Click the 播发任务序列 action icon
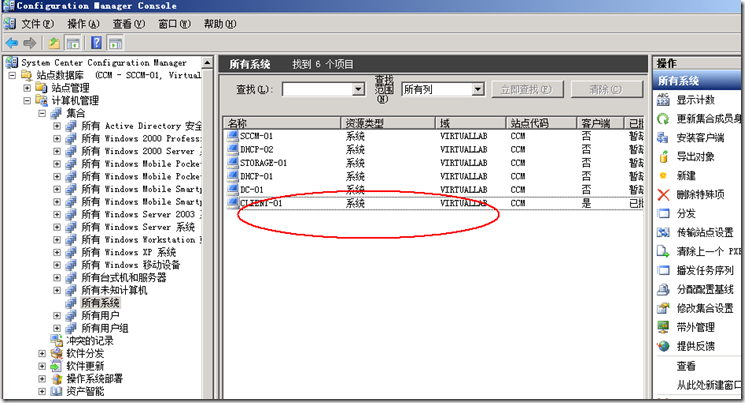 [663, 270]
